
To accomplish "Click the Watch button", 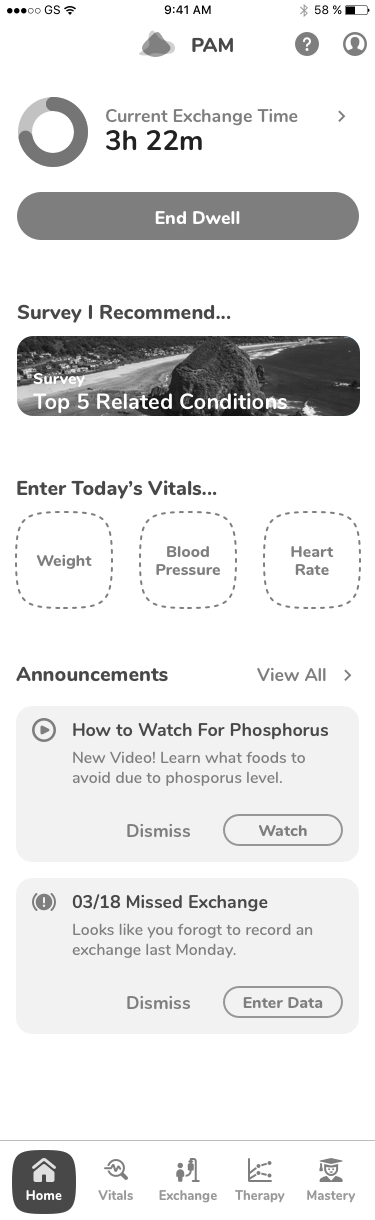I will pyautogui.click(x=282, y=830).
